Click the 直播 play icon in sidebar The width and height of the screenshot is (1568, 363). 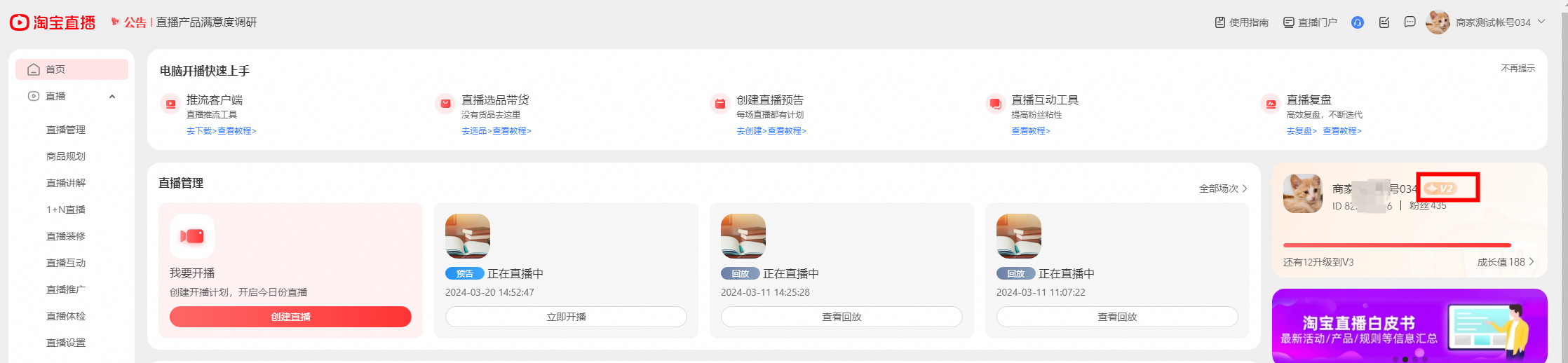click(33, 96)
